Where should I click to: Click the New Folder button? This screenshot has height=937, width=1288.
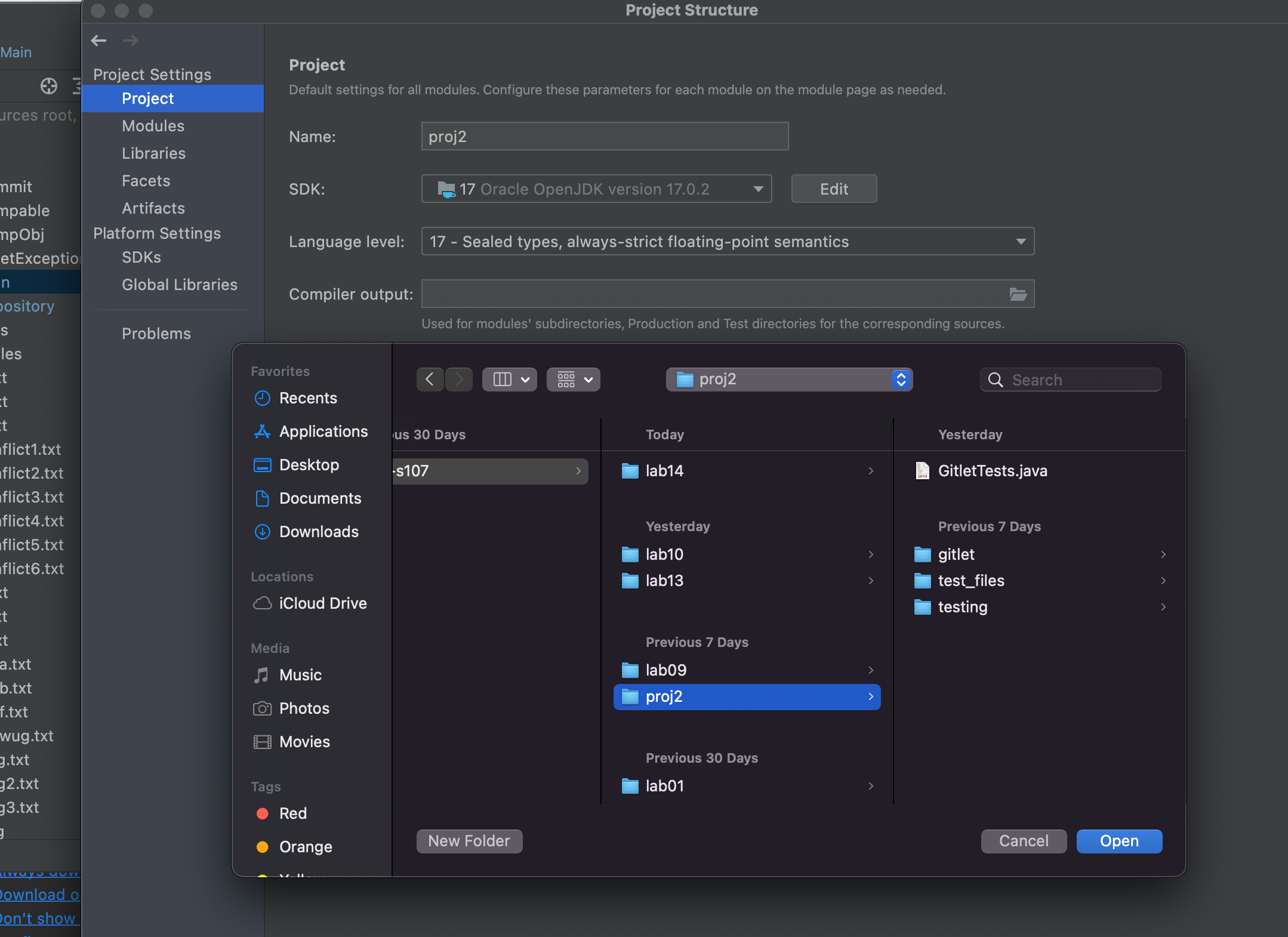click(x=469, y=841)
